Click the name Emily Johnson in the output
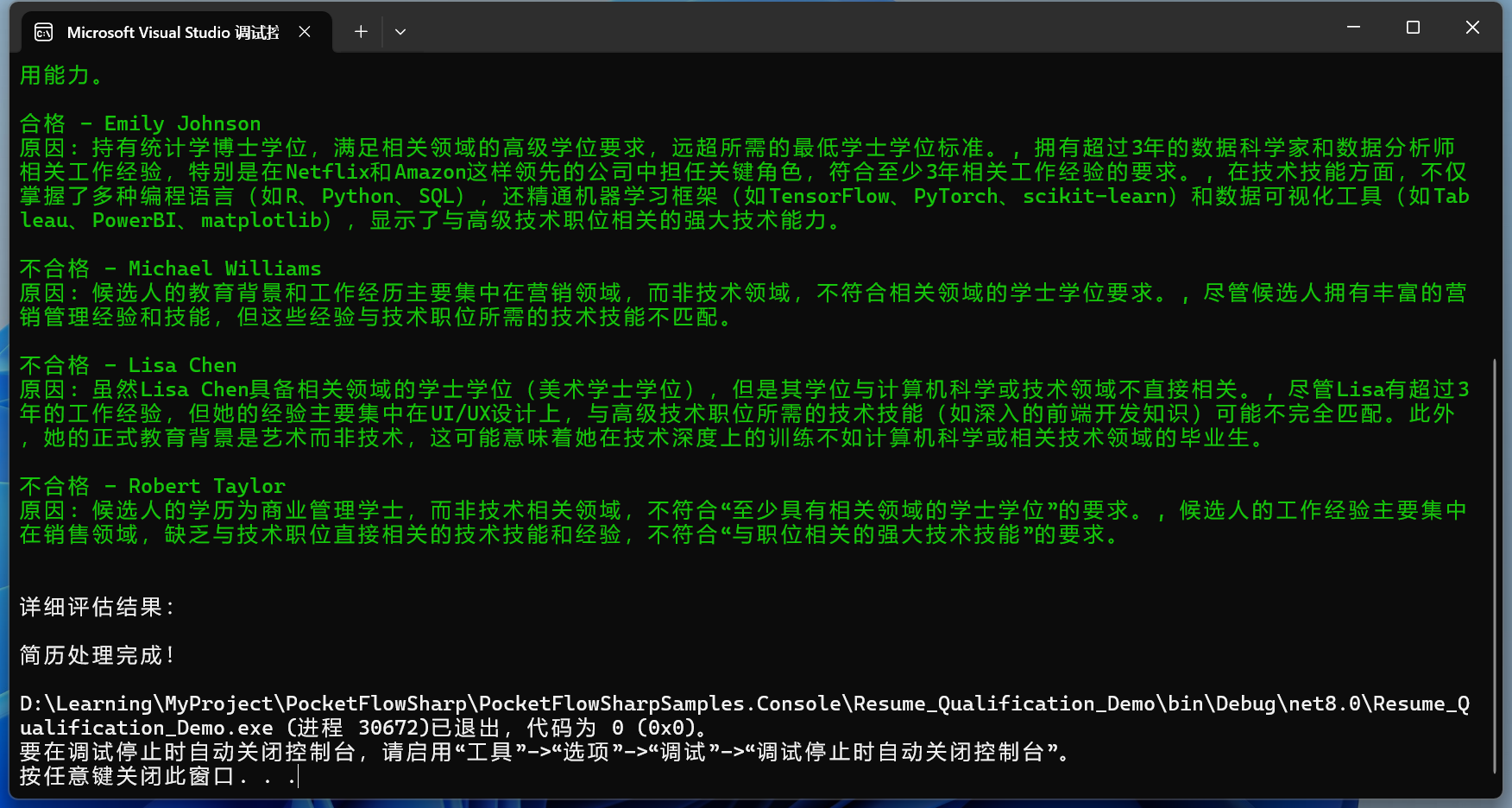This screenshot has height=808, width=1512. pyautogui.click(x=182, y=123)
